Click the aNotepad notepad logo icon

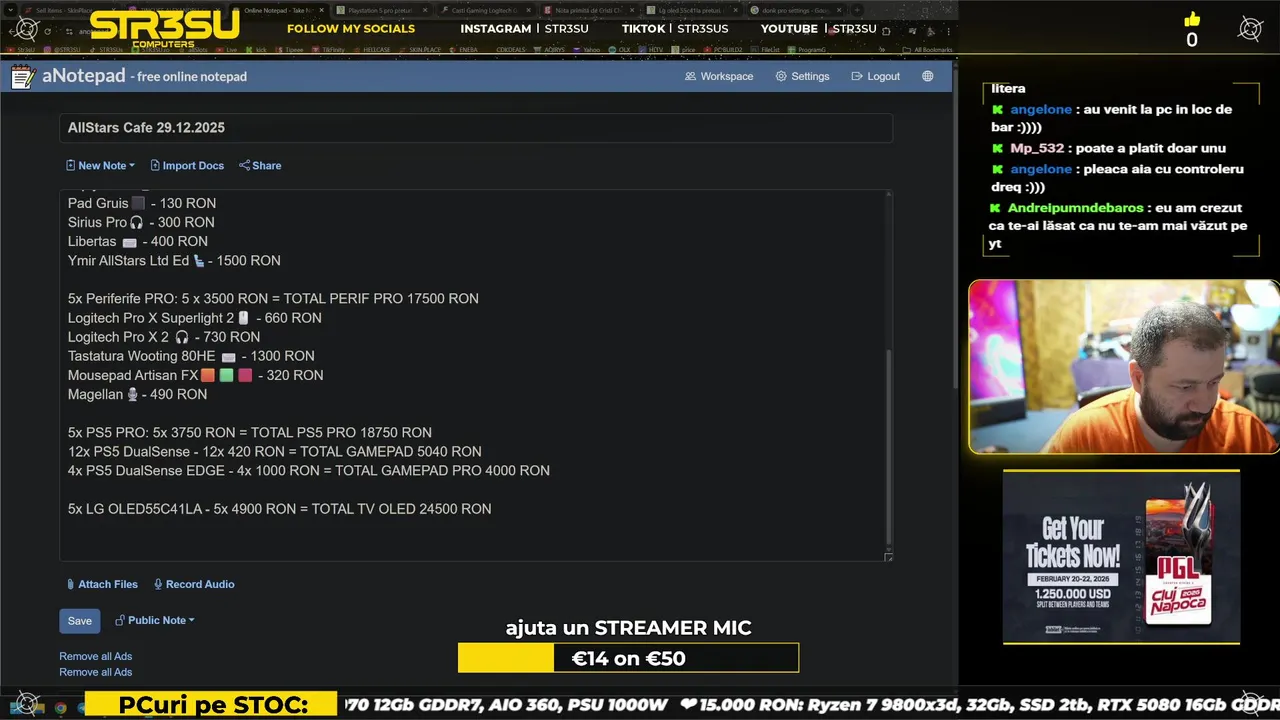pyautogui.click(x=23, y=76)
